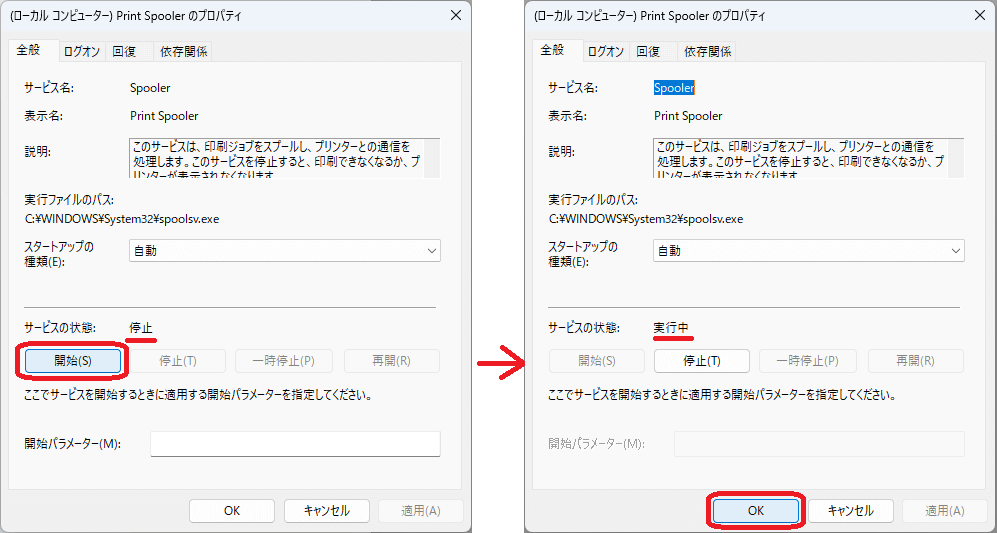Select 依存関係 tab in left dialog
997x533 pixels.
(x=185, y=51)
